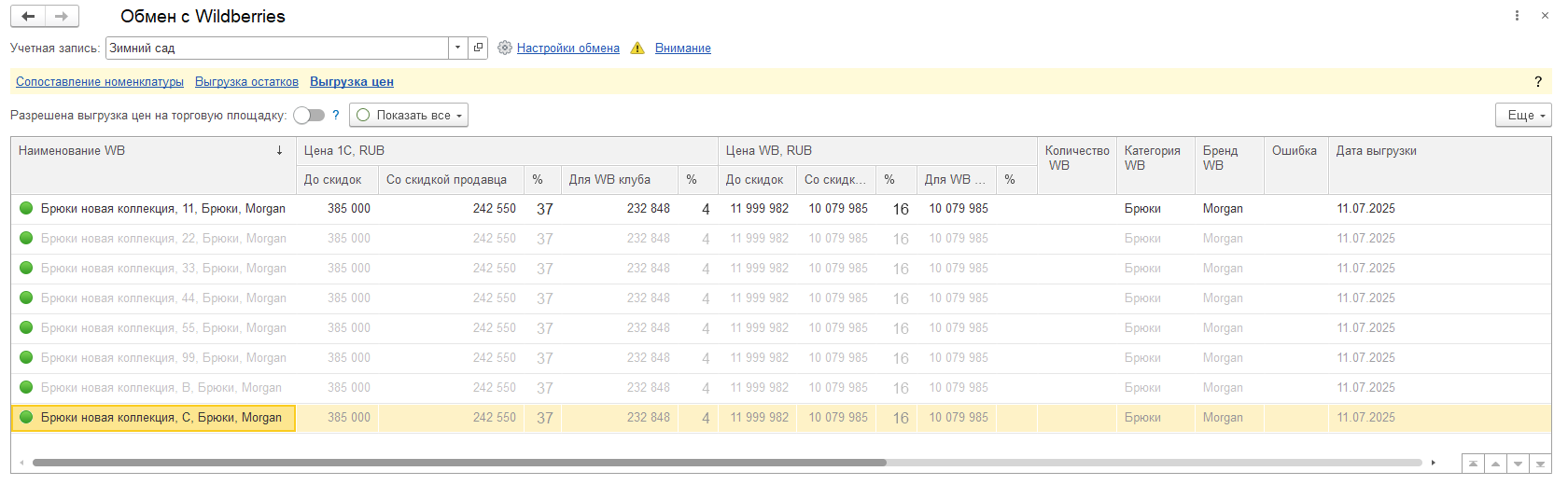Switch to 'Выгрузка остатков' tab
Viewport: 1568px width, 485px height.
(246, 82)
